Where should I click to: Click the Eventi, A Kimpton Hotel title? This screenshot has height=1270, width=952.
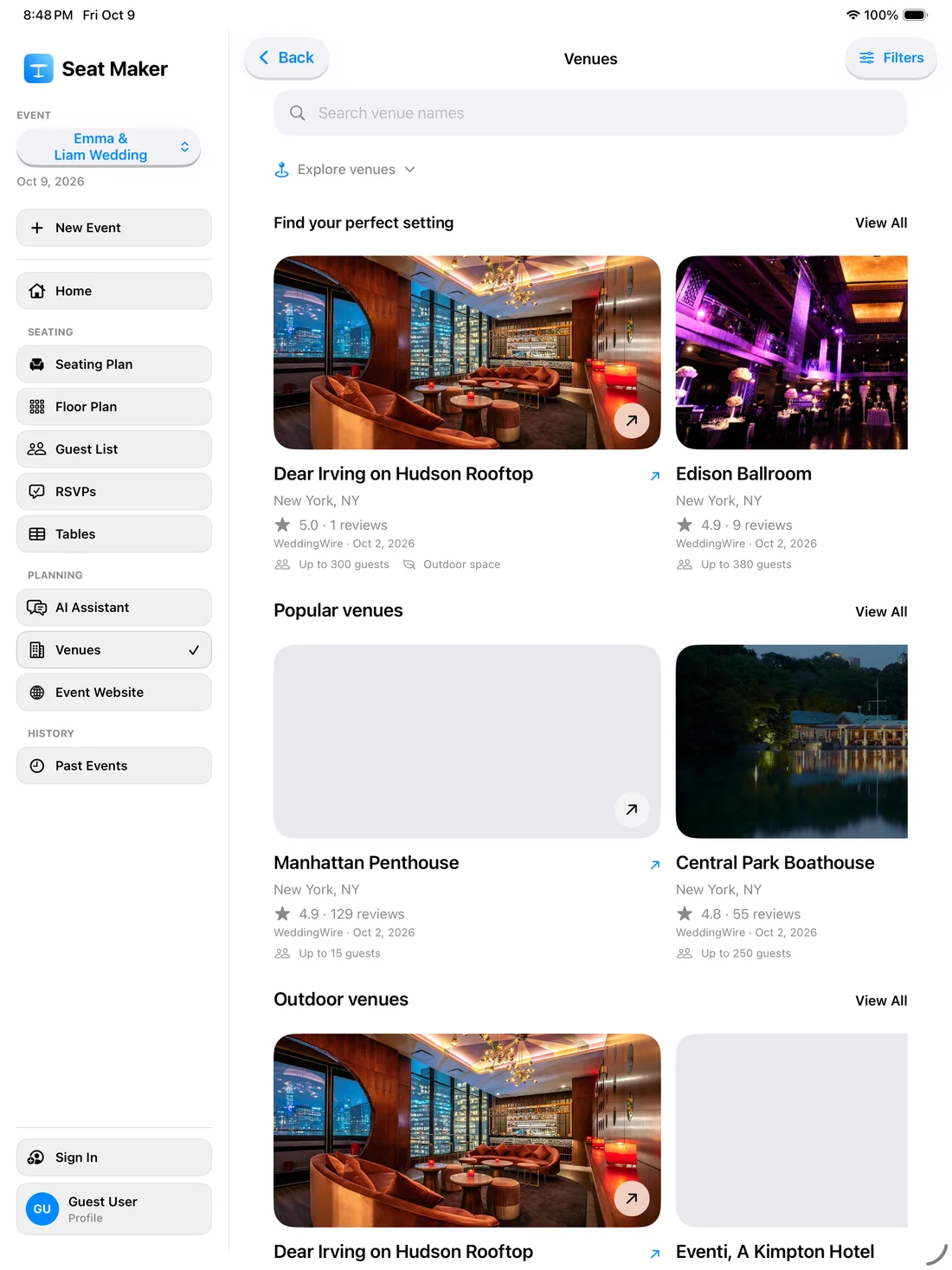click(775, 1252)
